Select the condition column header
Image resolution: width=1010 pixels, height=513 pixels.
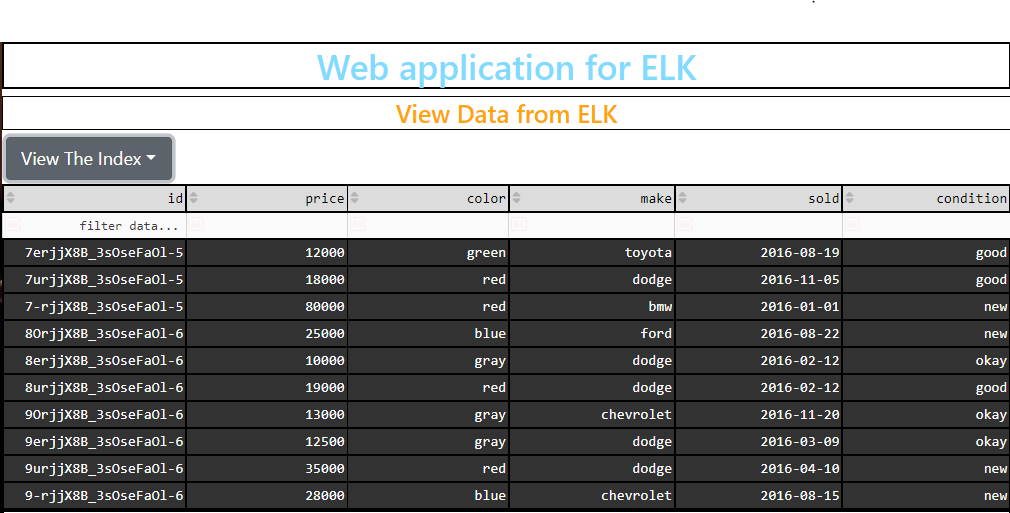tap(926, 198)
